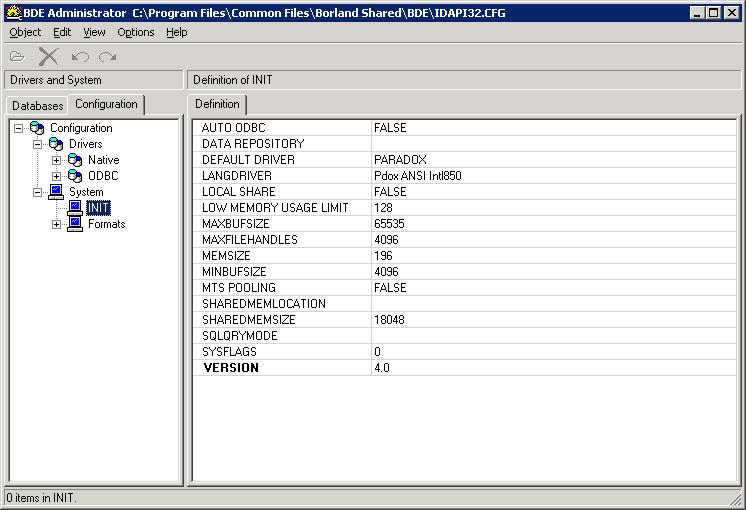The width and height of the screenshot is (746, 510).
Task: Switch to the Databases tab
Action: [38, 105]
